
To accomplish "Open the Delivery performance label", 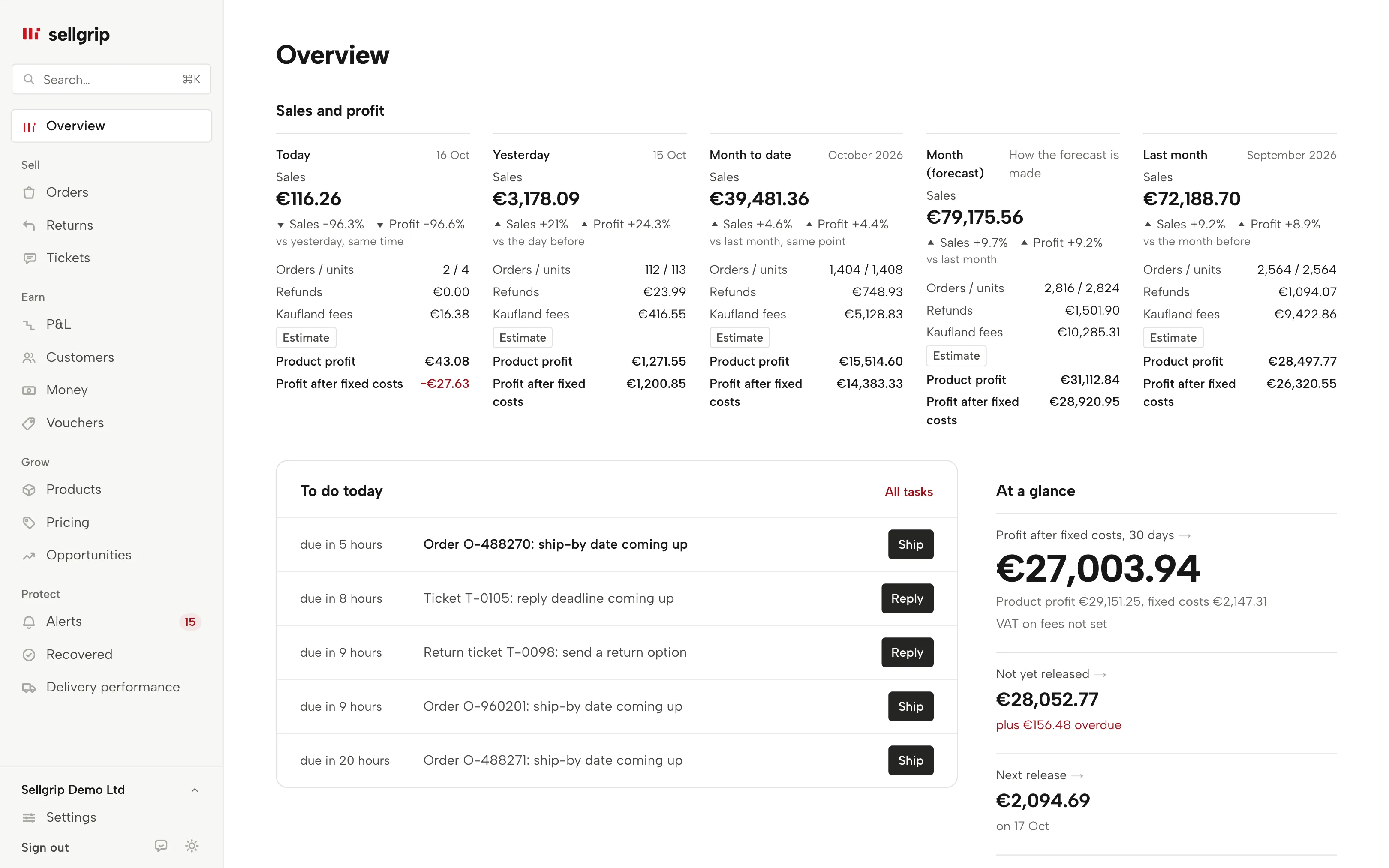I will click(x=113, y=687).
